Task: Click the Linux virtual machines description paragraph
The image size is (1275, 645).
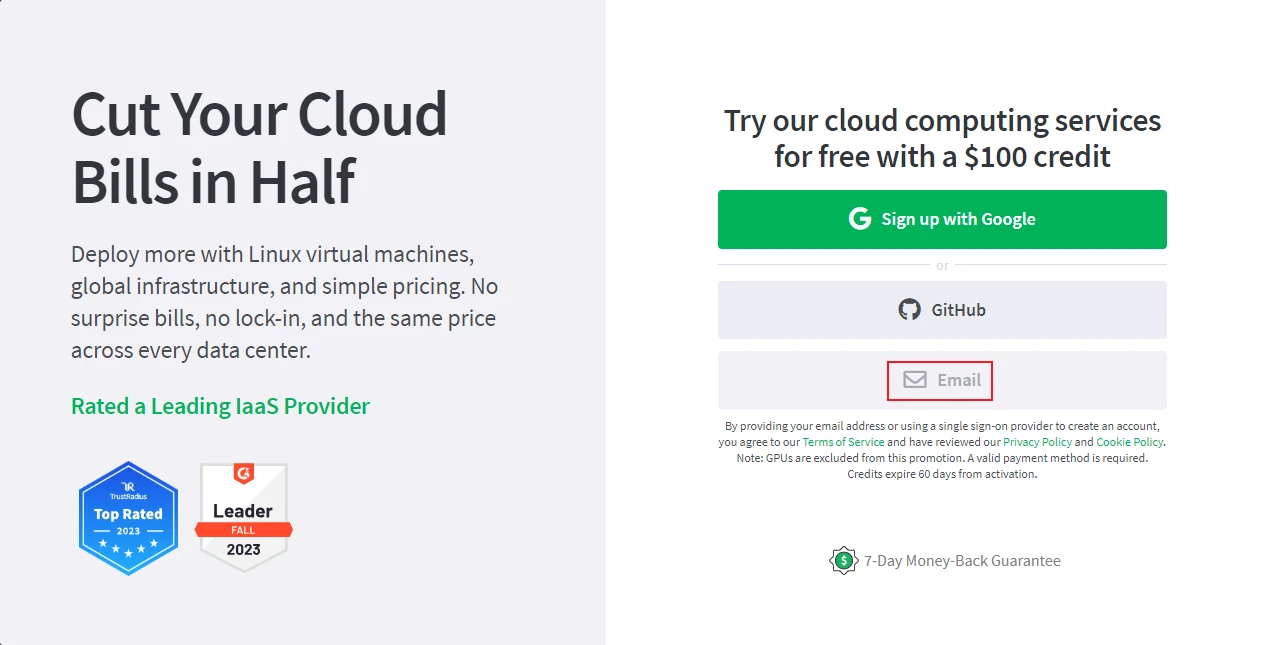Action: click(284, 301)
